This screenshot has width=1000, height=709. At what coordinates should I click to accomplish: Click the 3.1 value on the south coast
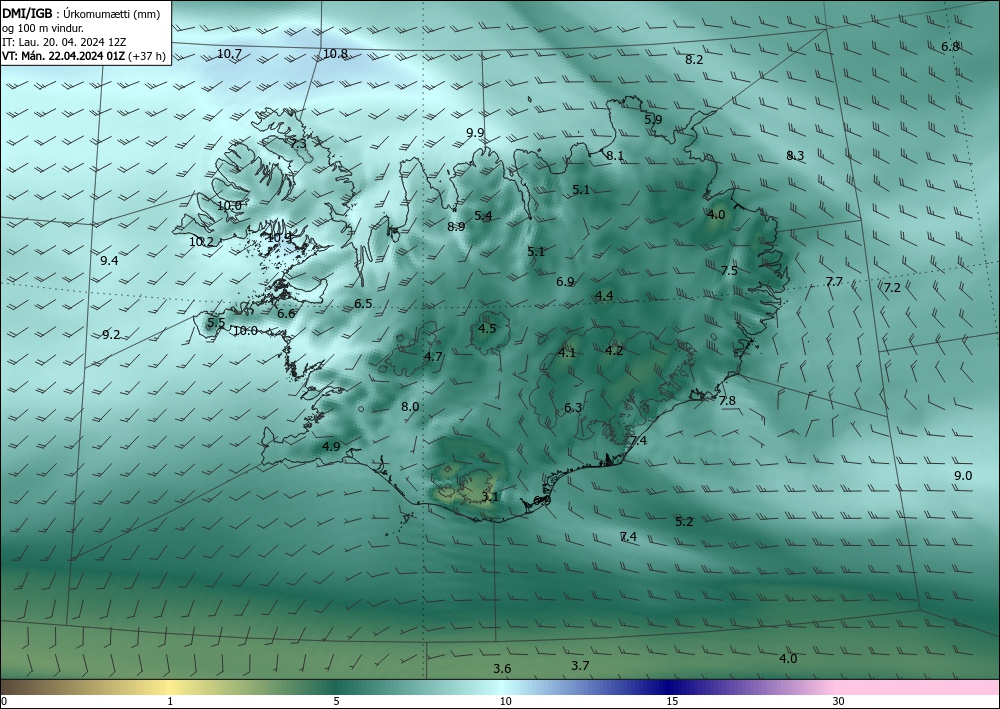tap(489, 496)
